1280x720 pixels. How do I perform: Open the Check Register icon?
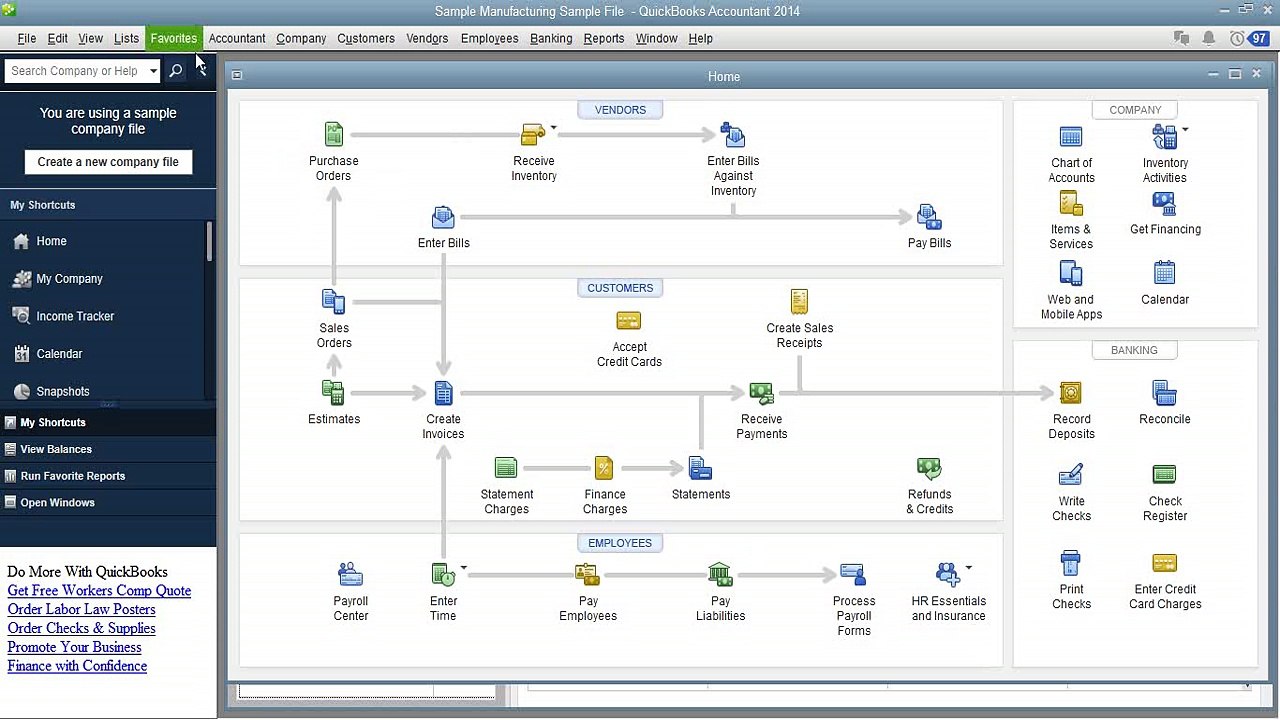1164,475
